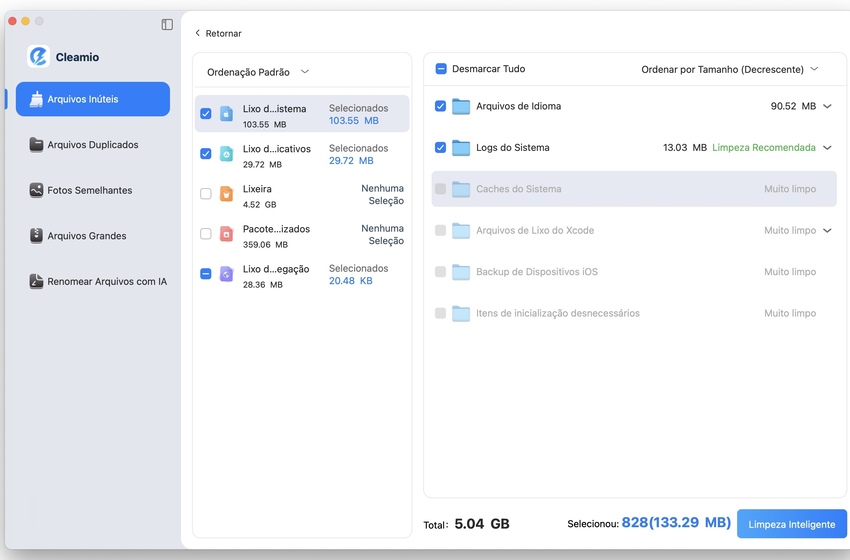Click the Desmarcar Tudo label
Viewport: 850px width, 560px height.
[488, 69]
